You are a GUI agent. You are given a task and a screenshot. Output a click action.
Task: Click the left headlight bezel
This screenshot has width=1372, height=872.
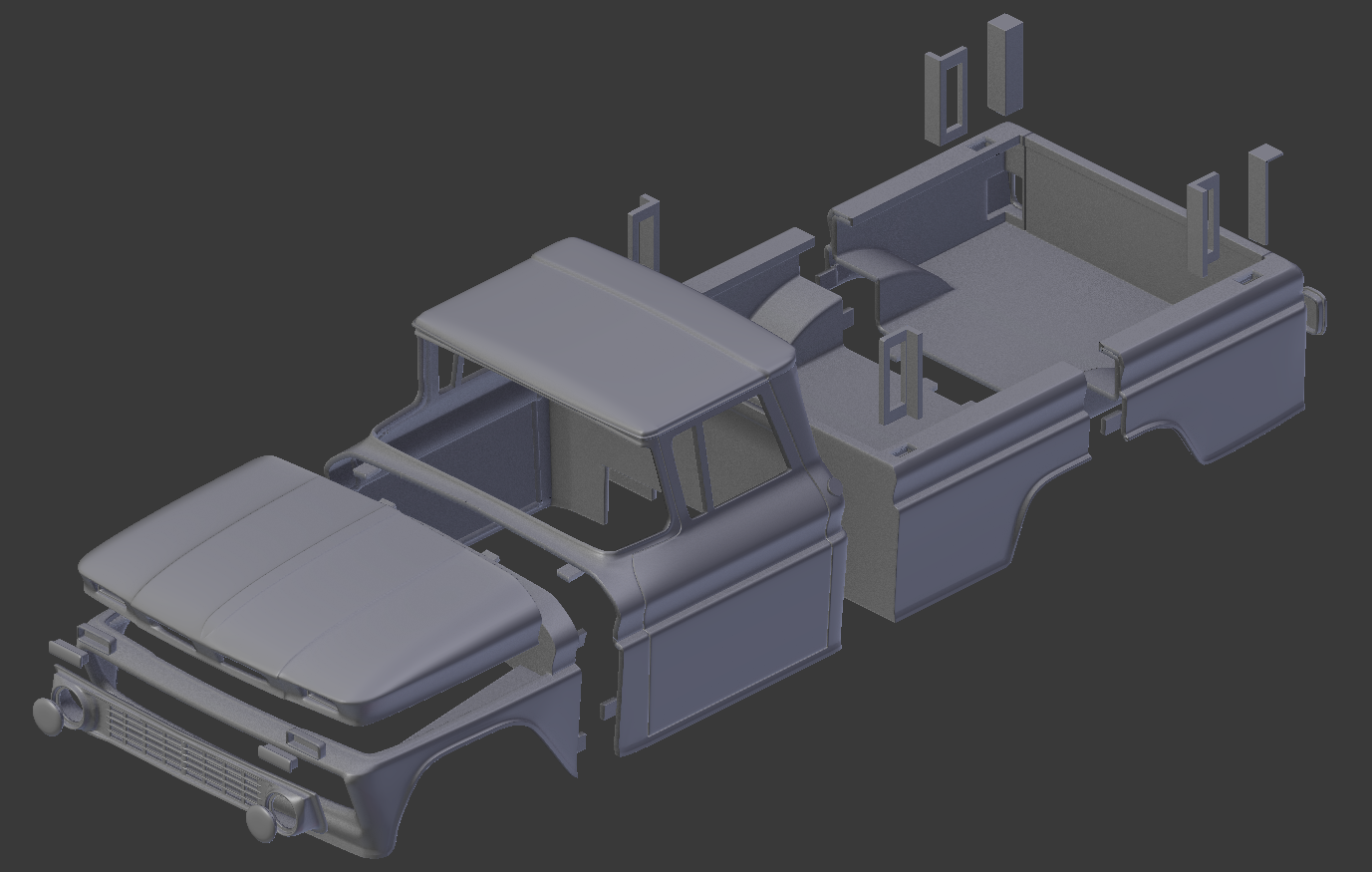pos(75,708)
